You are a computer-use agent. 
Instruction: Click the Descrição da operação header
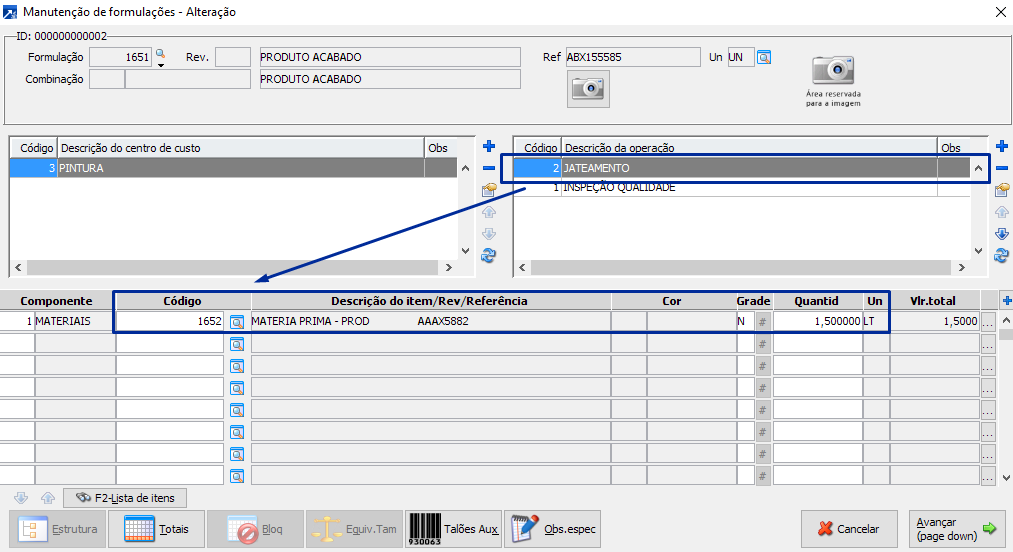point(749,148)
